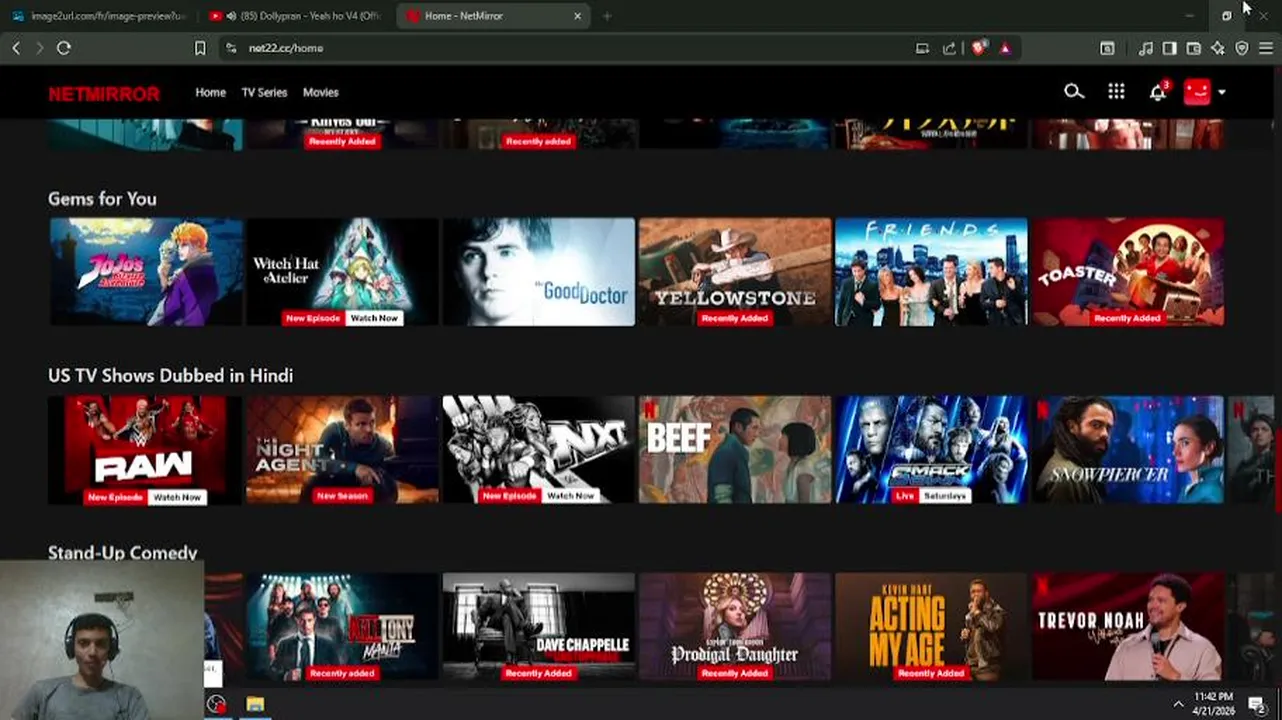Click the NETMIRROR logo
This screenshot has width=1282, height=720.
pyautogui.click(x=104, y=94)
